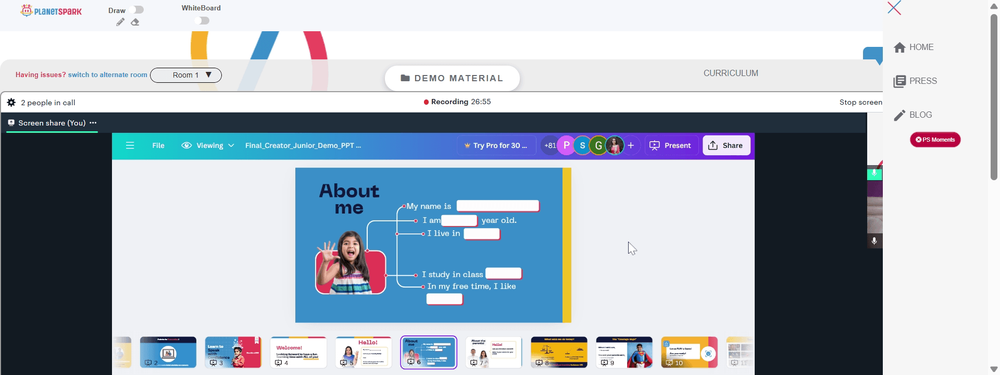
Task: Select slide 9 superhero thumbnail
Action: (624, 352)
